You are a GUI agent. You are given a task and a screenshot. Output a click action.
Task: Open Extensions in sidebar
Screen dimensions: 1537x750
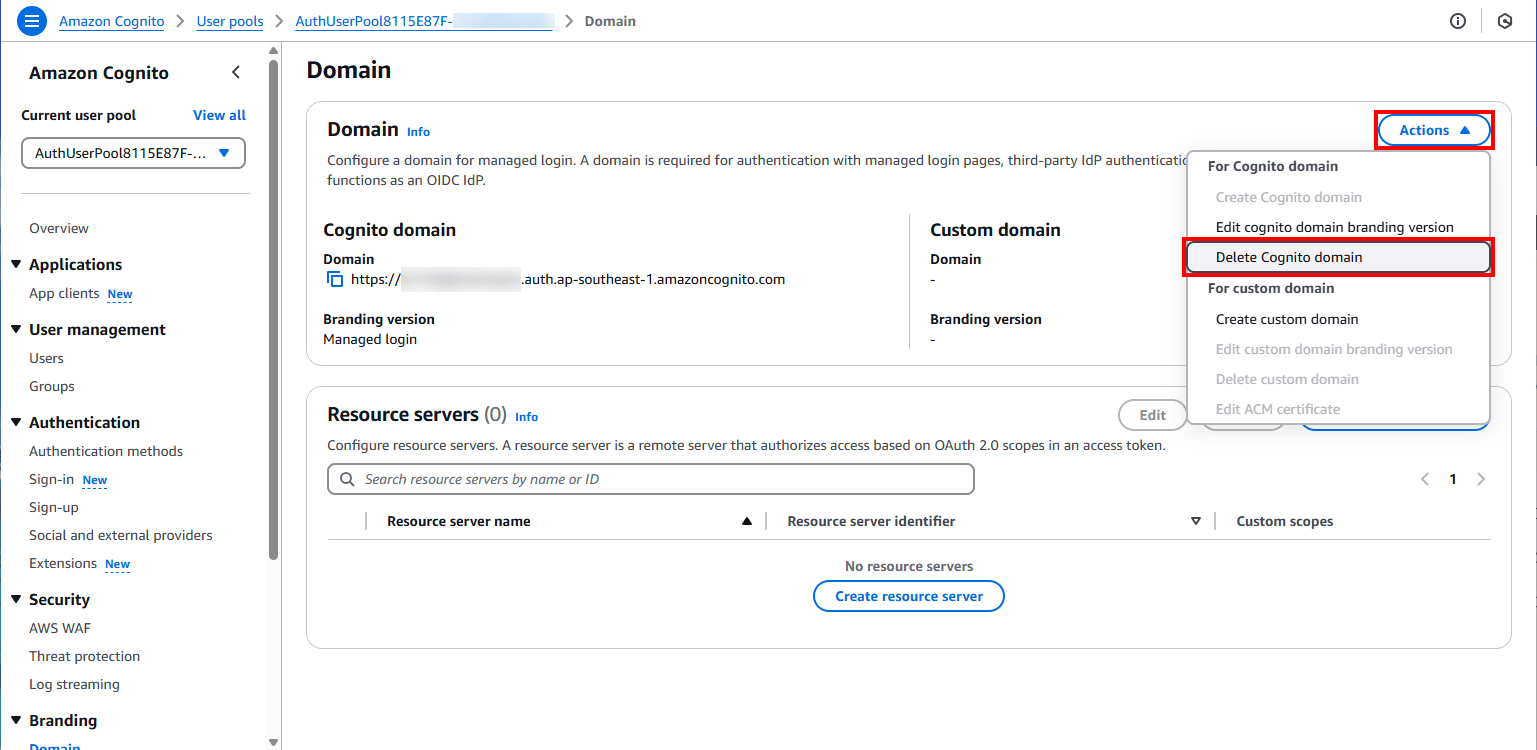tap(63, 563)
